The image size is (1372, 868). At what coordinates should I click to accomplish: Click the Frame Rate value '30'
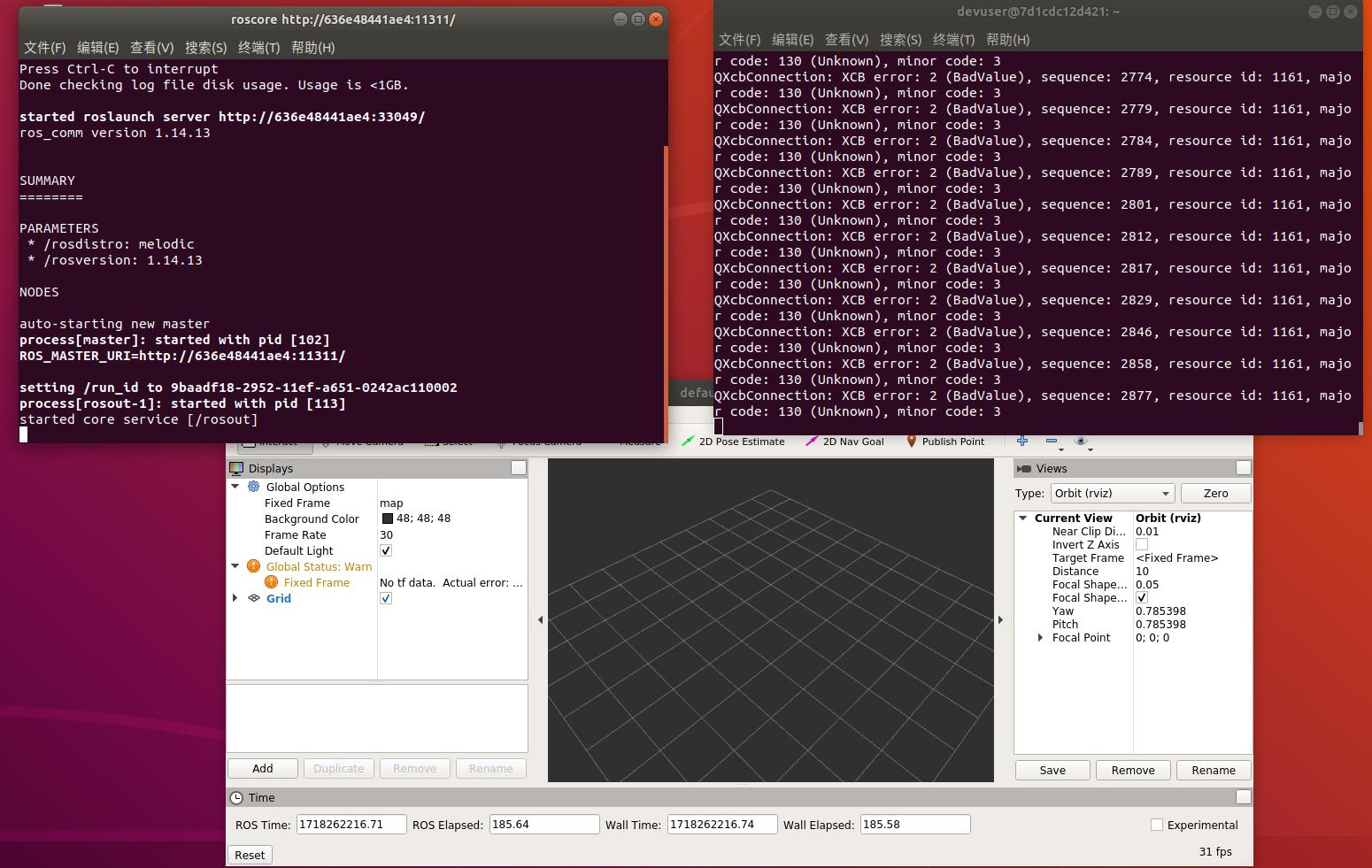[386, 534]
